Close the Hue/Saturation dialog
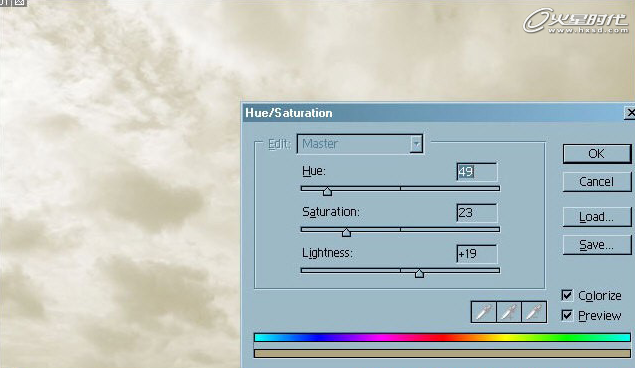The image size is (635, 368). tap(630, 113)
